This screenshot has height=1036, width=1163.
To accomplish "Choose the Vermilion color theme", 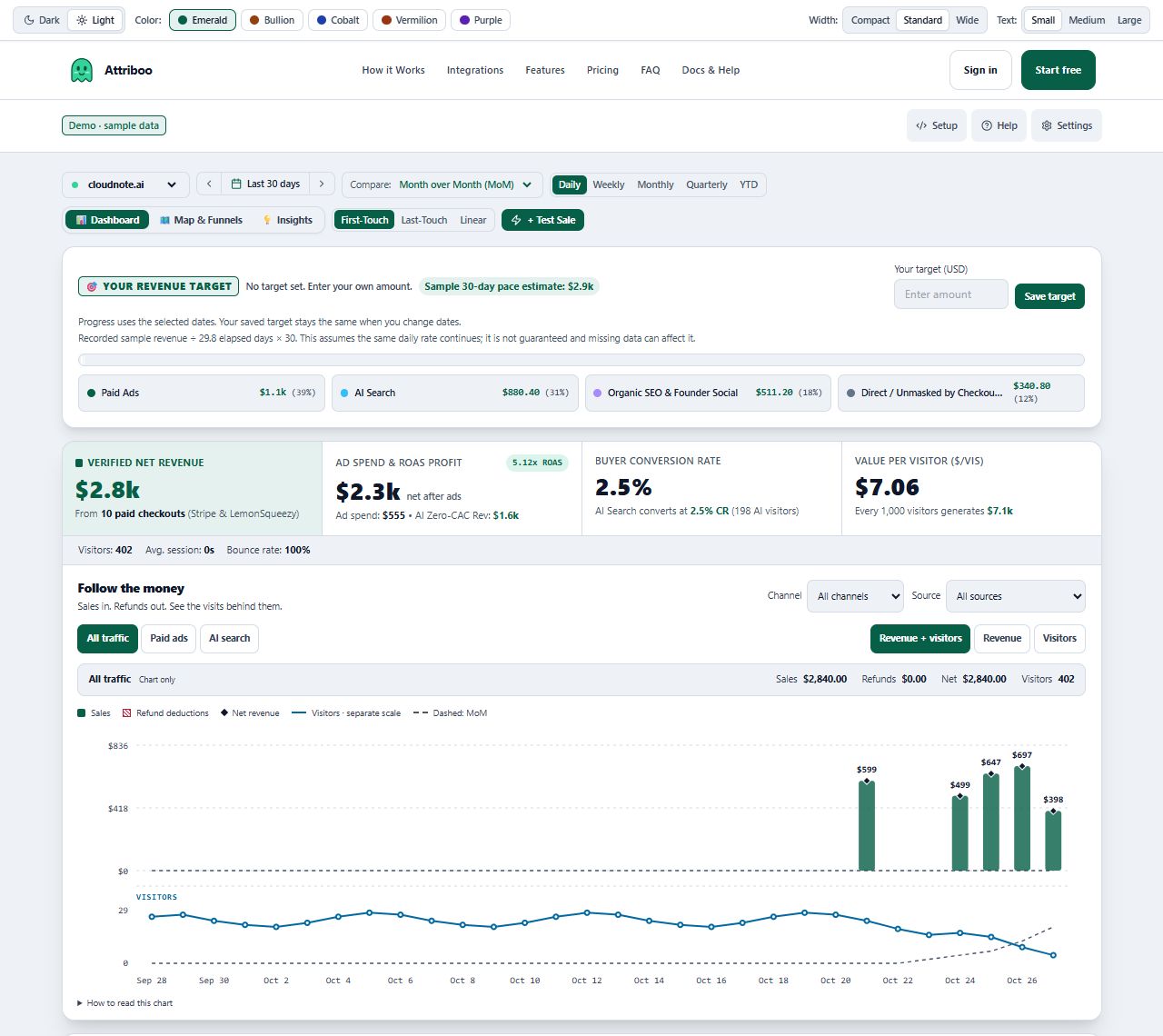I will coord(410,20).
